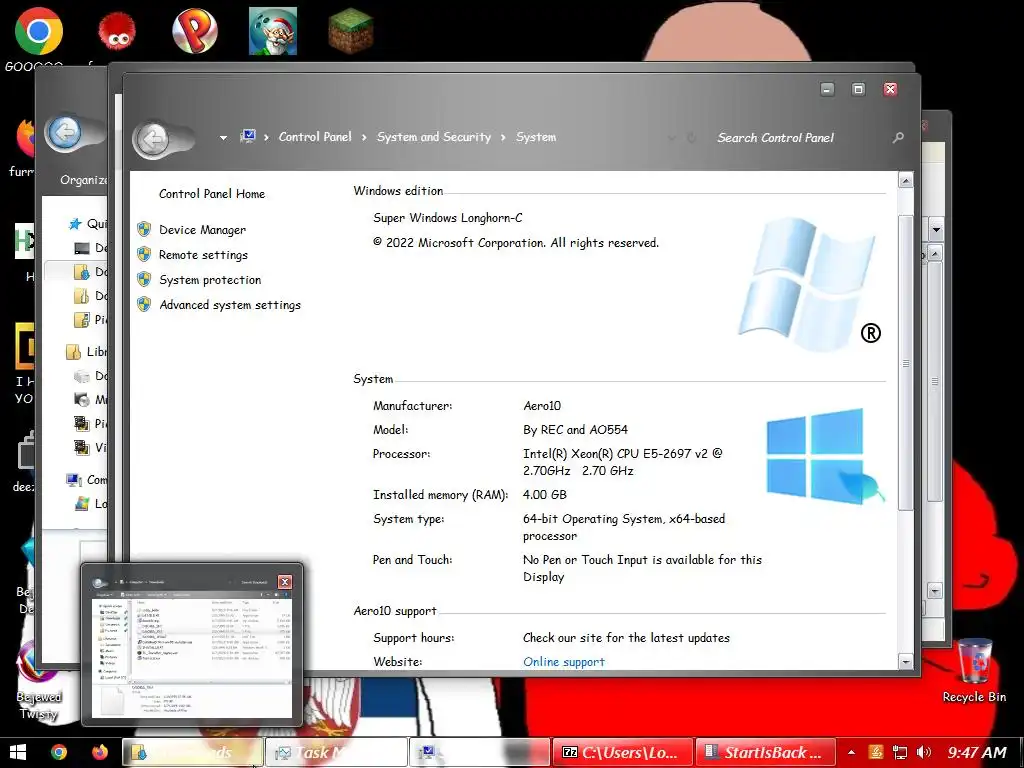This screenshot has width=1024, height=768.
Task: Open Remote settings link
Action: point(203,255)
